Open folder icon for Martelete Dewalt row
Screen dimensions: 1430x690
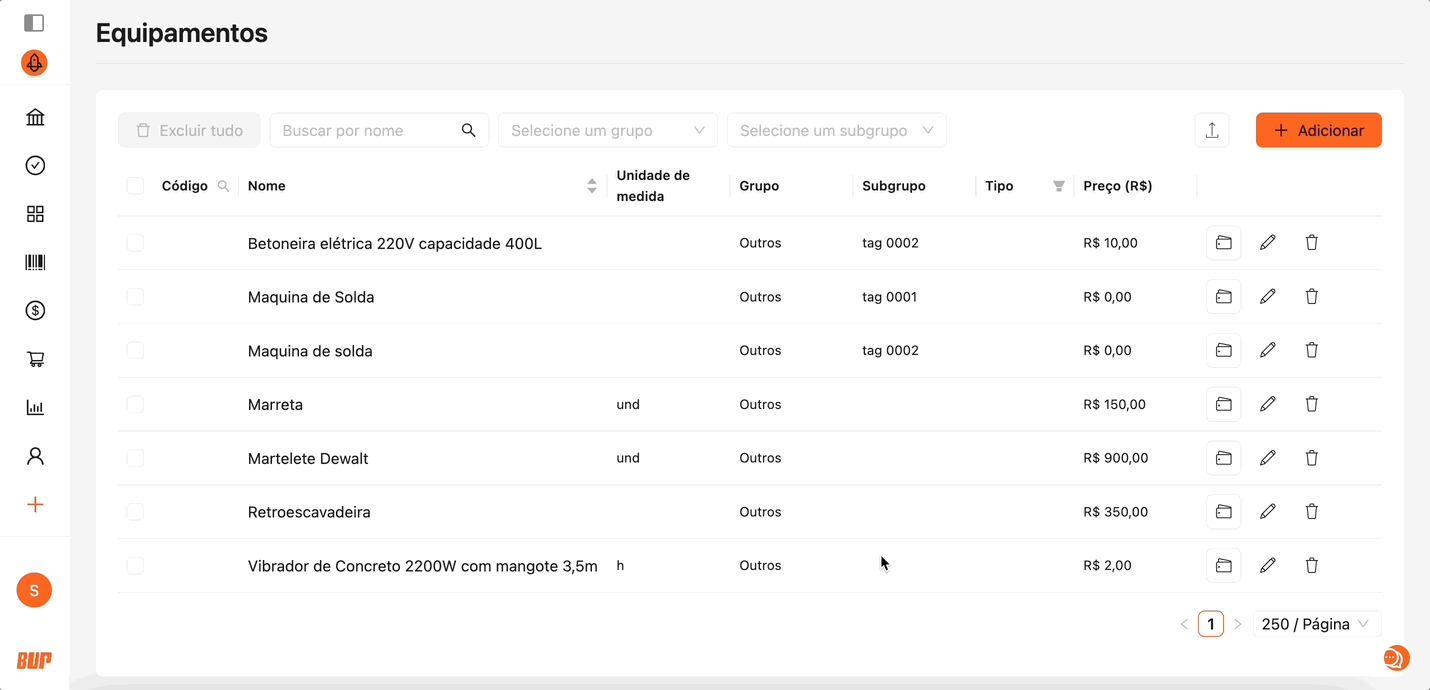[x=1223, y=458]
